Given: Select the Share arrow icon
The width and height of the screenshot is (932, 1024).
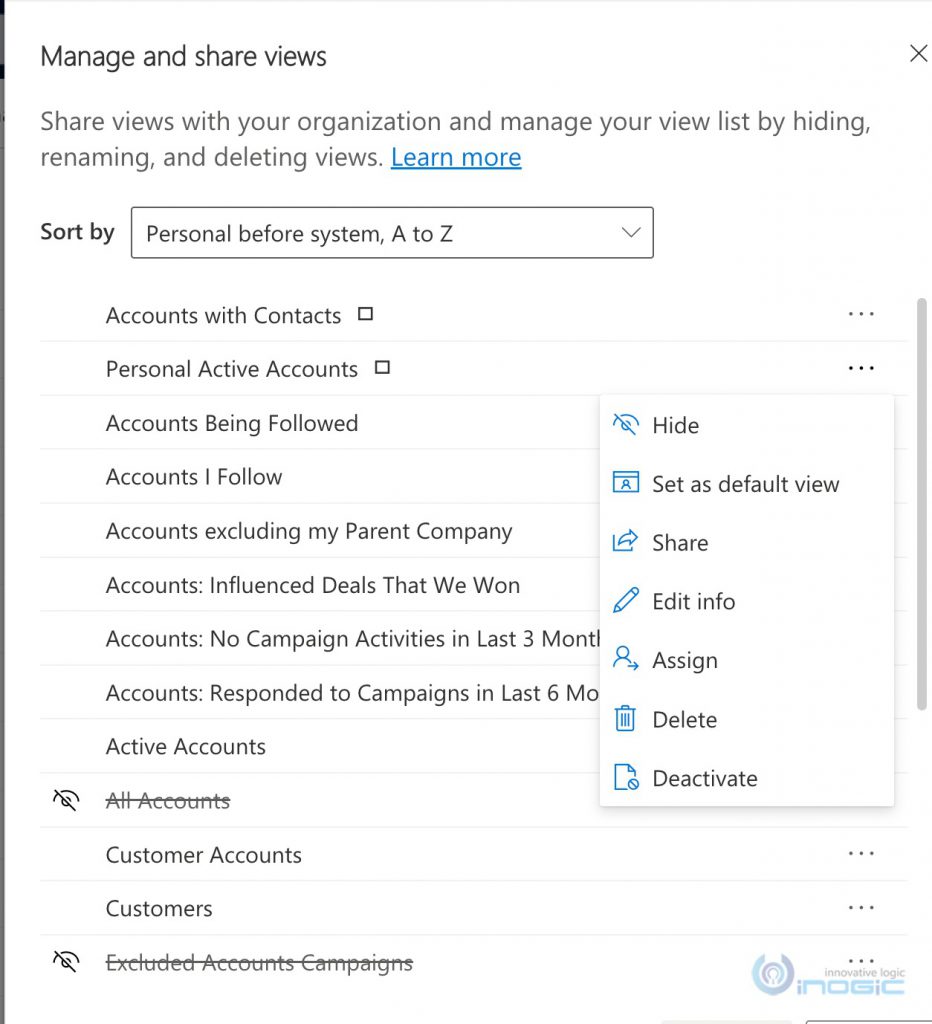Looking at the screenshot, I should [x=624, y=543].
